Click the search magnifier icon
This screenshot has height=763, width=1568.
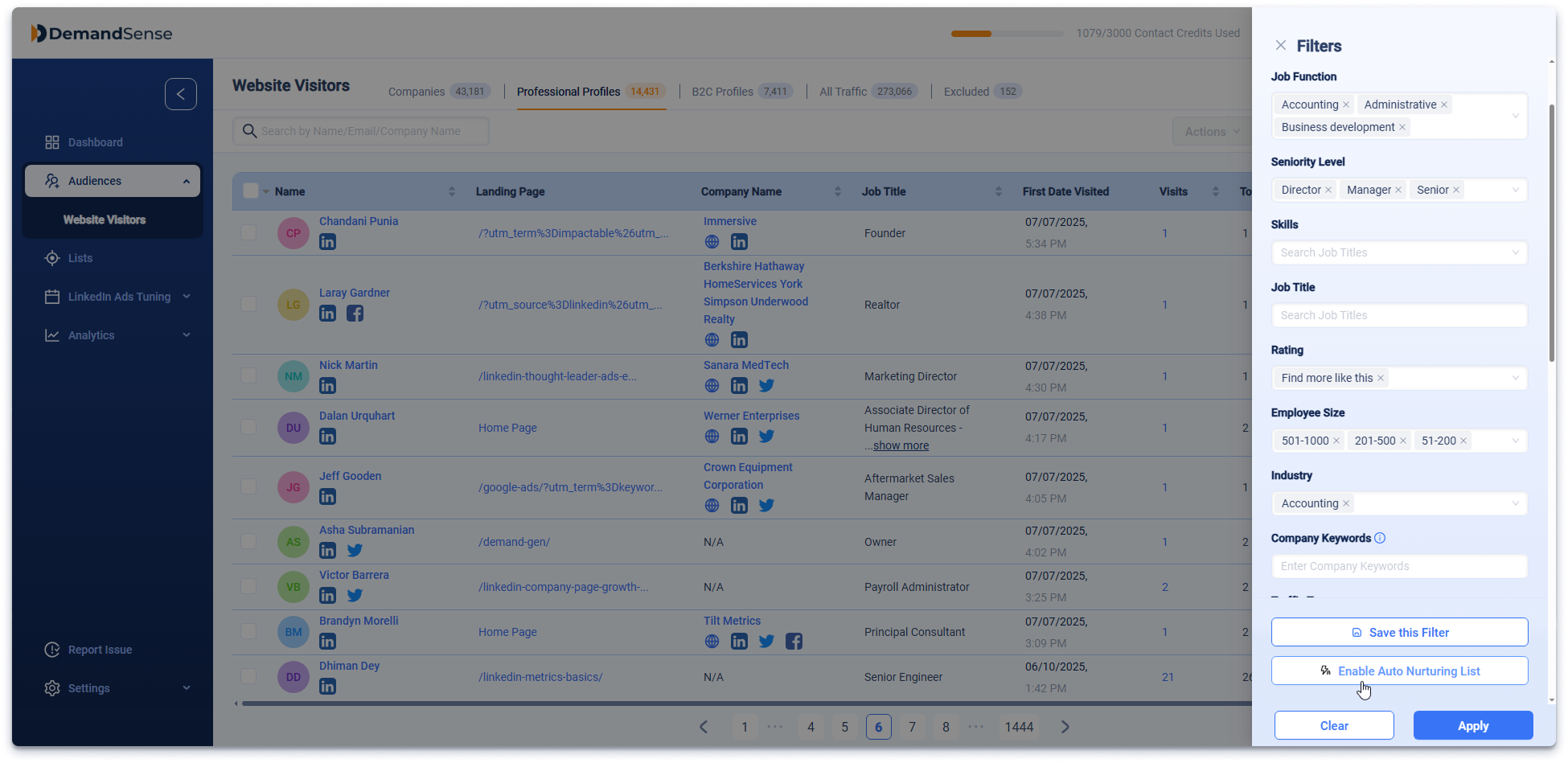(249, 130)
